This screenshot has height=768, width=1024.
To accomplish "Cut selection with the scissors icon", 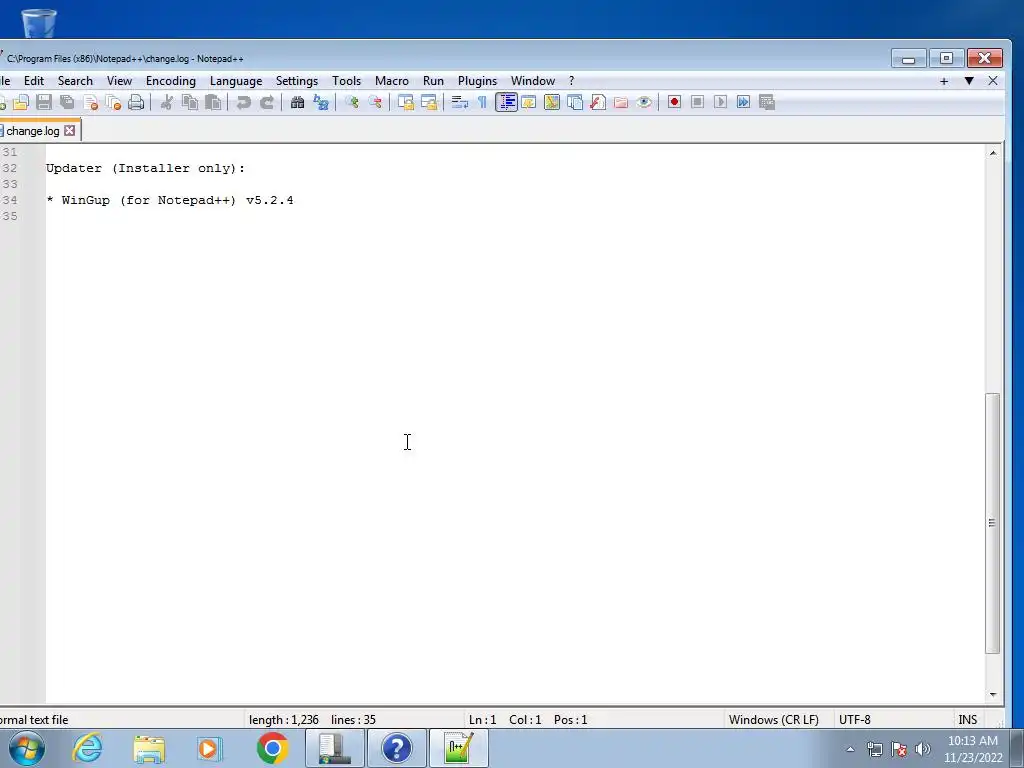I will pyautogui.click(x=167, y=103).
